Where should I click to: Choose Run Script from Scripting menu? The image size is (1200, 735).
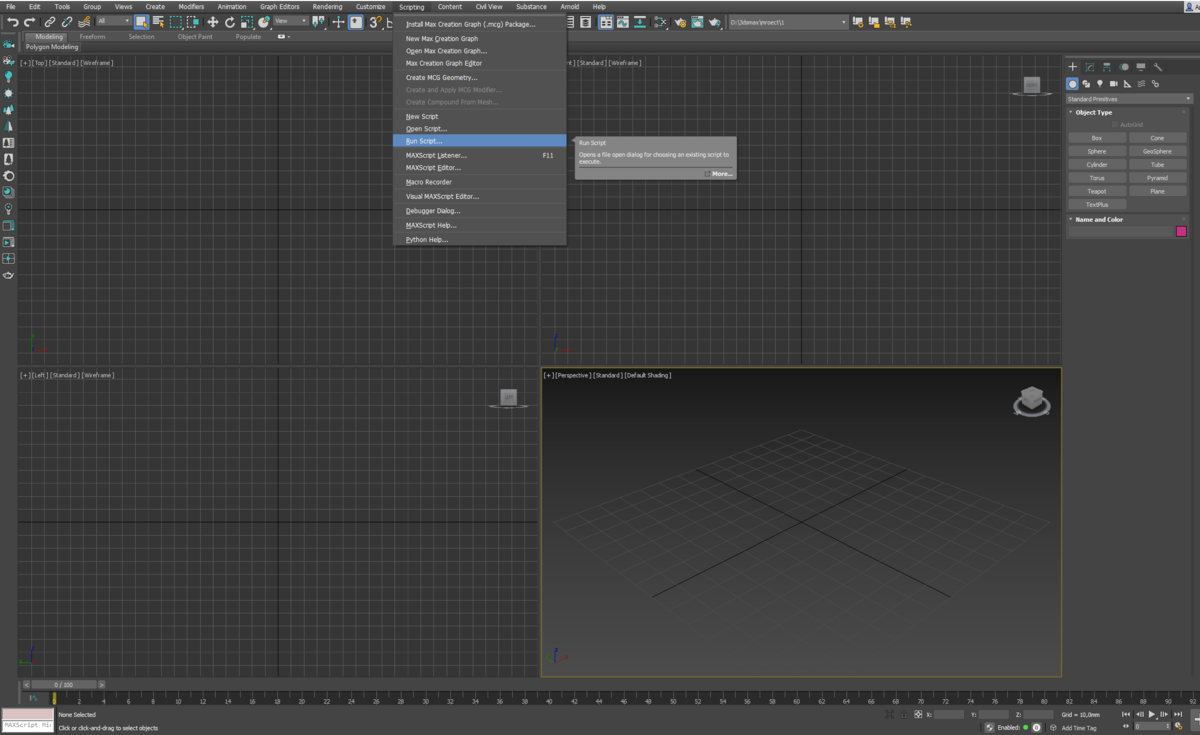click(x=424, y=141)
